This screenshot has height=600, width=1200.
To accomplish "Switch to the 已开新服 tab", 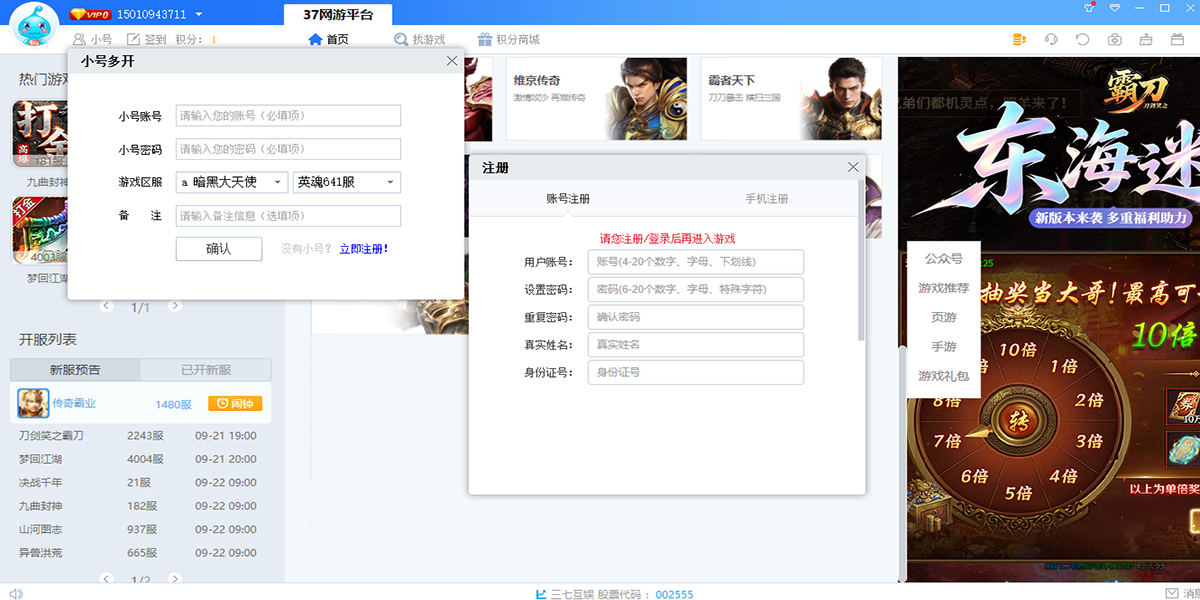I will tap(206, 370).
